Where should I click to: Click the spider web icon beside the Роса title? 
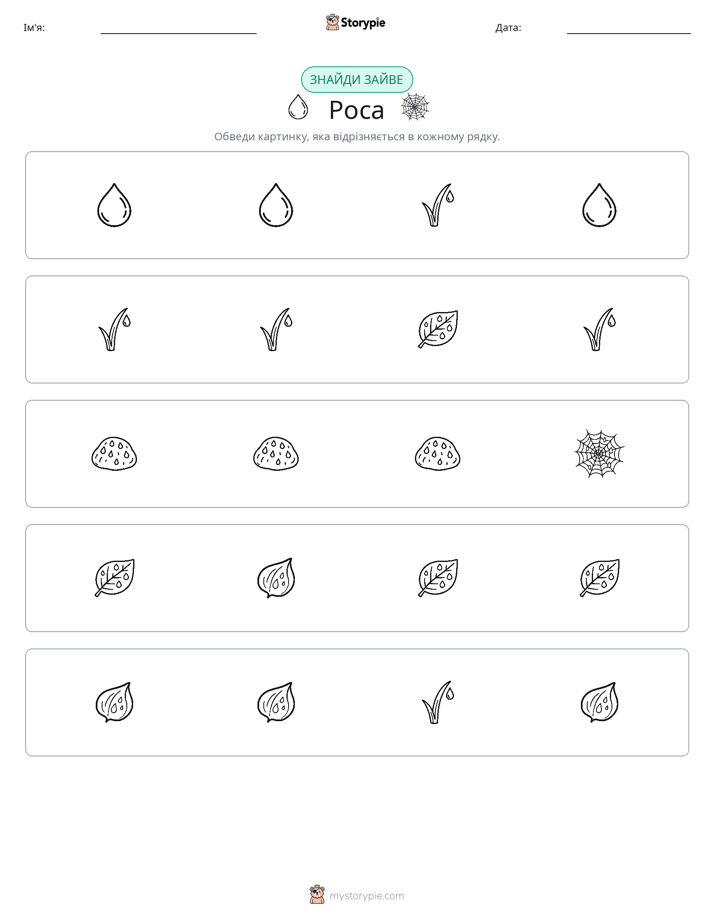point(415,107)
